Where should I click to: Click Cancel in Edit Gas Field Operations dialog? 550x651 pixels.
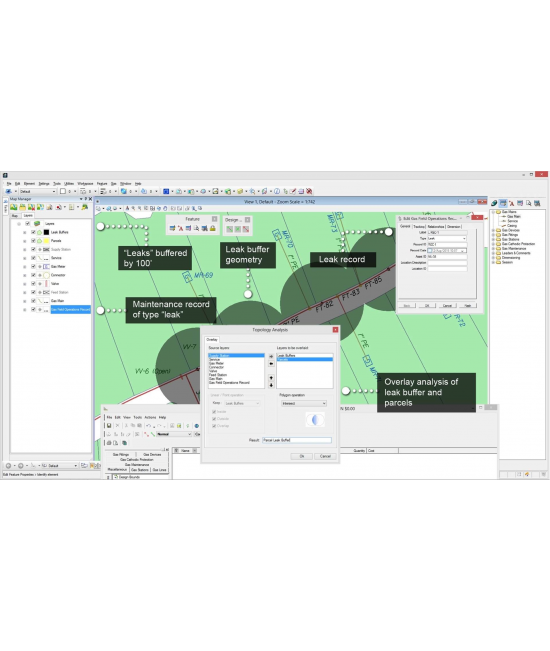tap(447, 306)
